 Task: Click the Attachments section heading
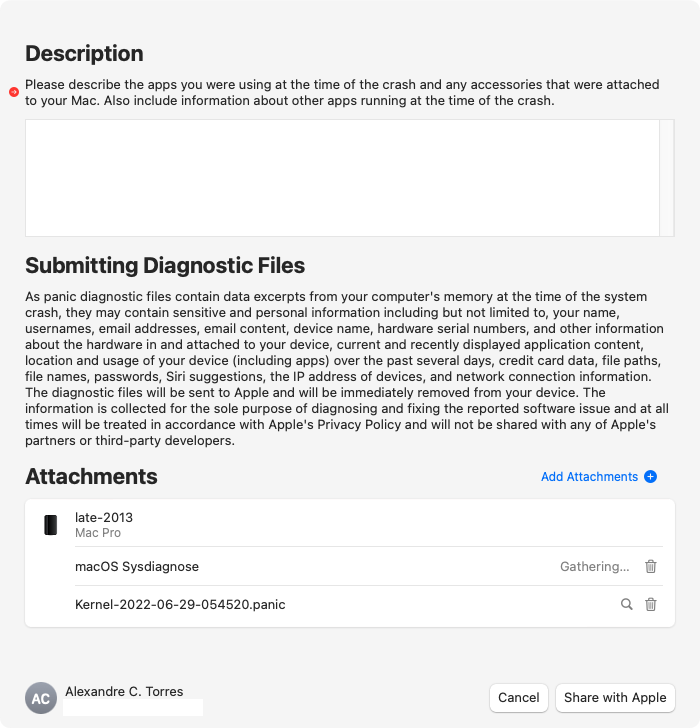coord(91,476)
